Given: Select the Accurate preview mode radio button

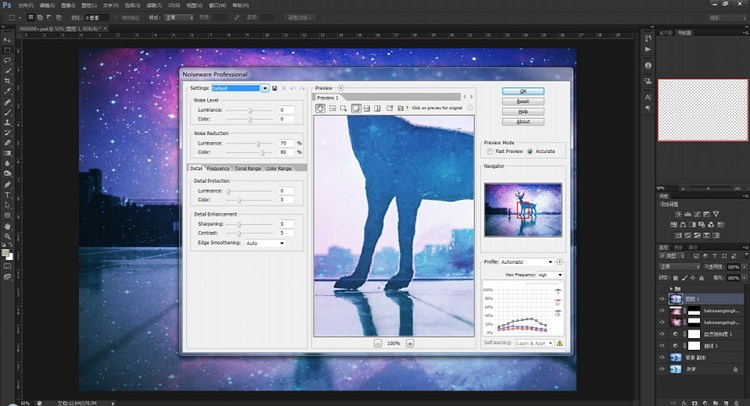Looking at the screenshot, I should (530, 151).
